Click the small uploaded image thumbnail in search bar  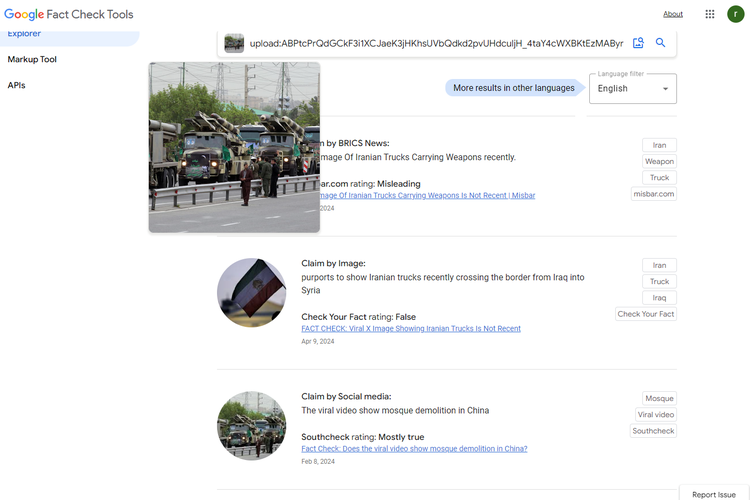234,43
